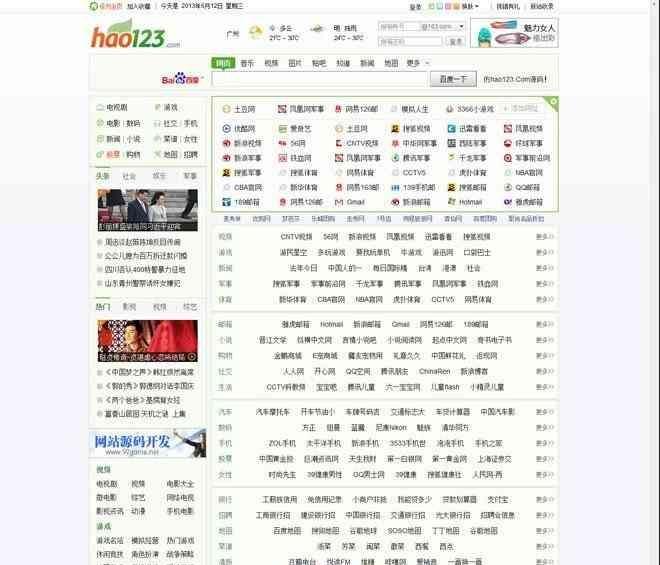Click the 铁血网 icon in favorites panel

pyautogui.click(x=283, y=158)
